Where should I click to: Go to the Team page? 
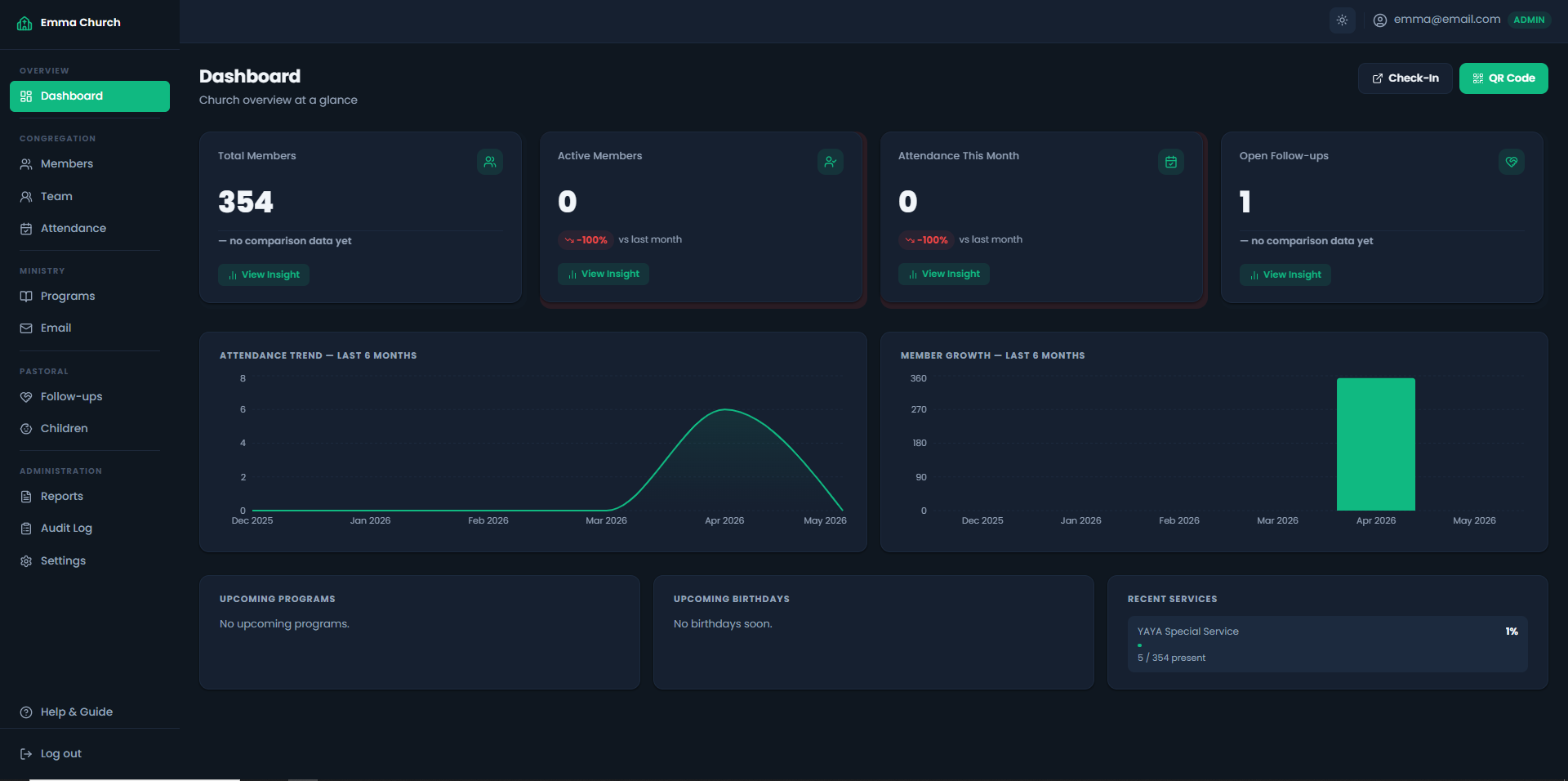pyautogui.click(x=90, y=197)
